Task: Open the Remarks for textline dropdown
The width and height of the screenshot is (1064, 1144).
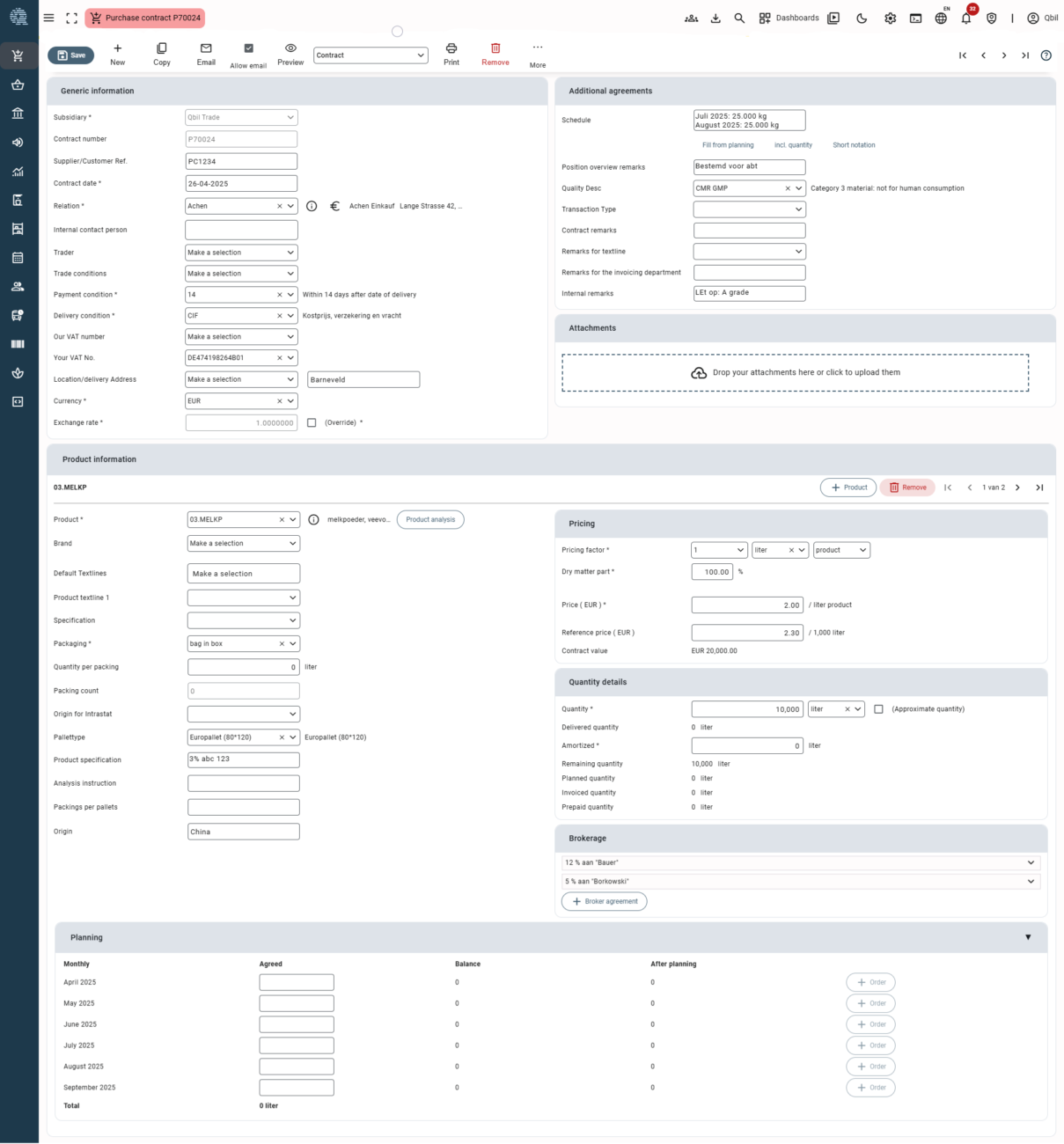Action: (x=750, y=252)
